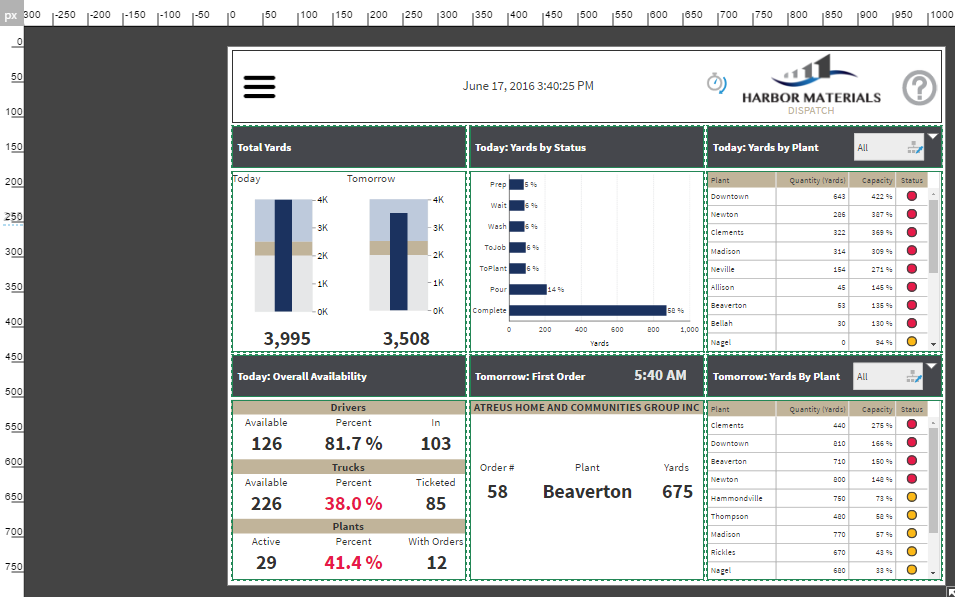Click Allison row red status indicator
Screen dimensions: 955x597
(912, 287)
